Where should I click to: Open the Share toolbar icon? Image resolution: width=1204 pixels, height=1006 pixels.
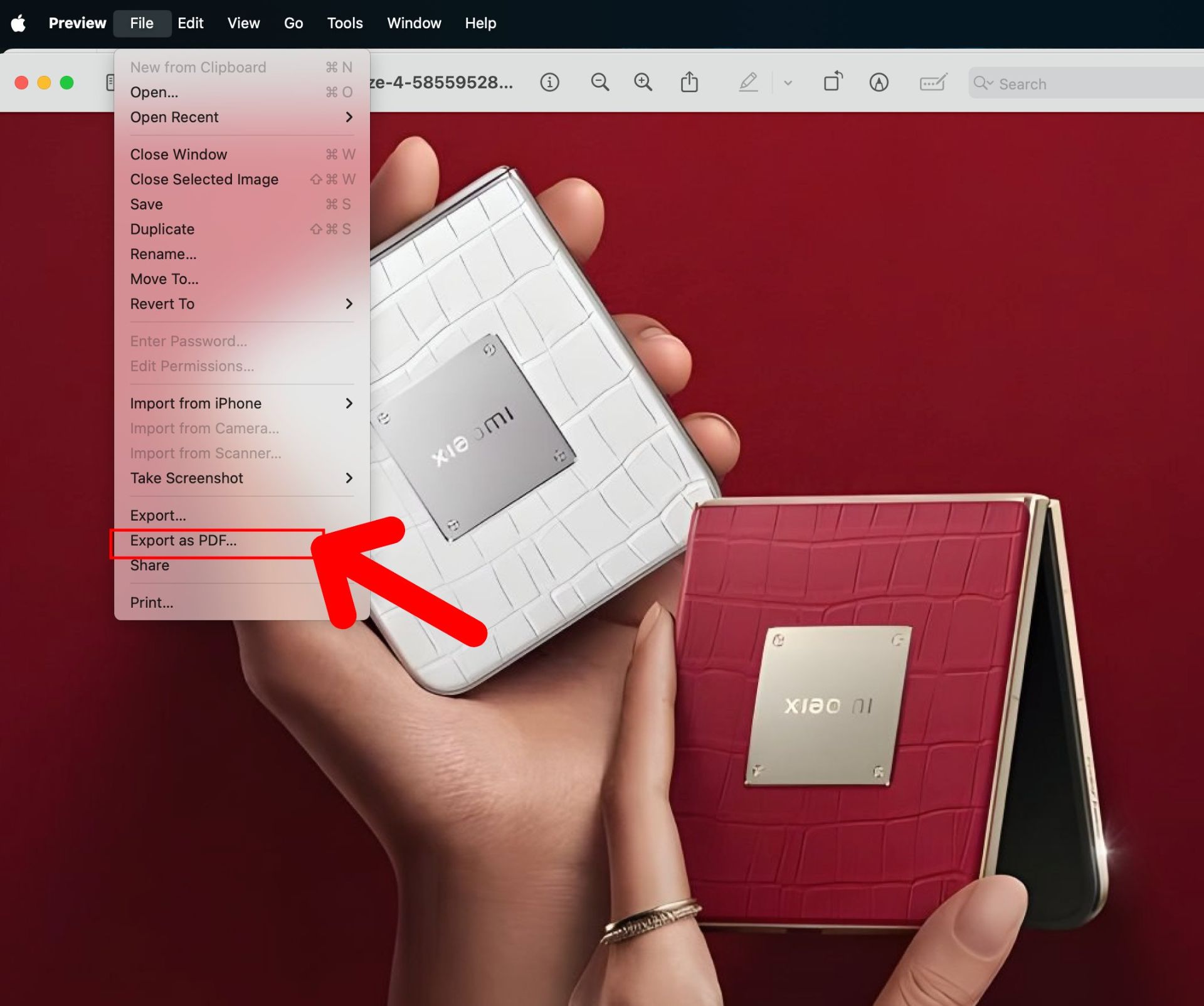tap(689, 82)
